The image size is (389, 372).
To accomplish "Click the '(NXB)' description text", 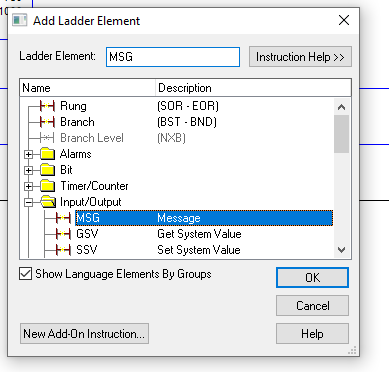I will [x=171, y=138].
